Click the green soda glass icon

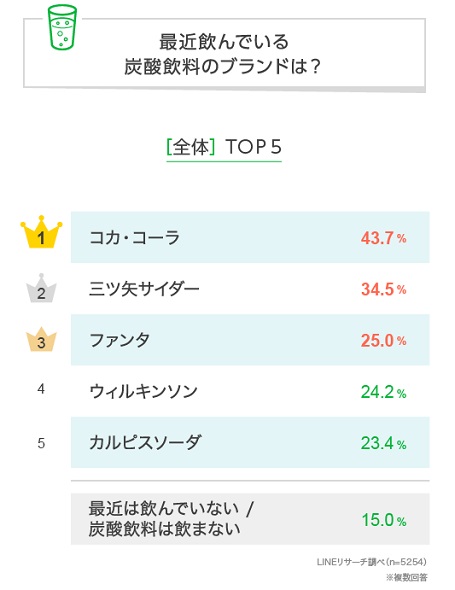pos(62,27)
